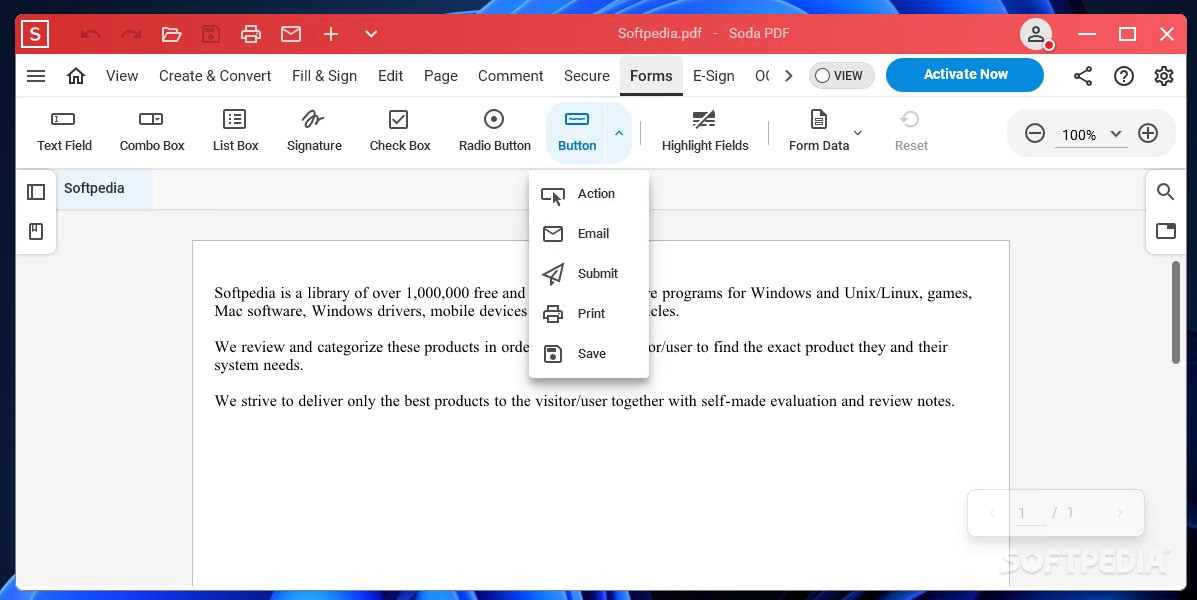Screen dimensions: 1197x600
Task: Redo the last action
Action: 131,34
